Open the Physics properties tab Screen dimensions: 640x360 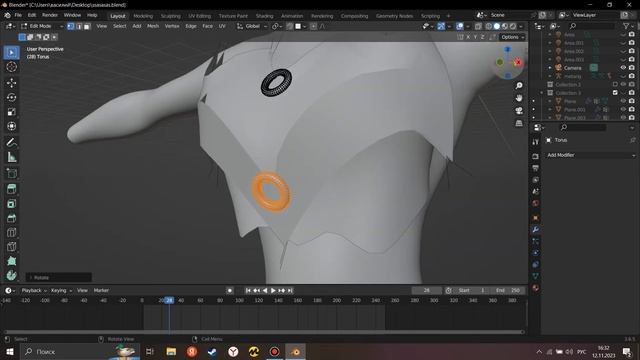coord(536,253)
